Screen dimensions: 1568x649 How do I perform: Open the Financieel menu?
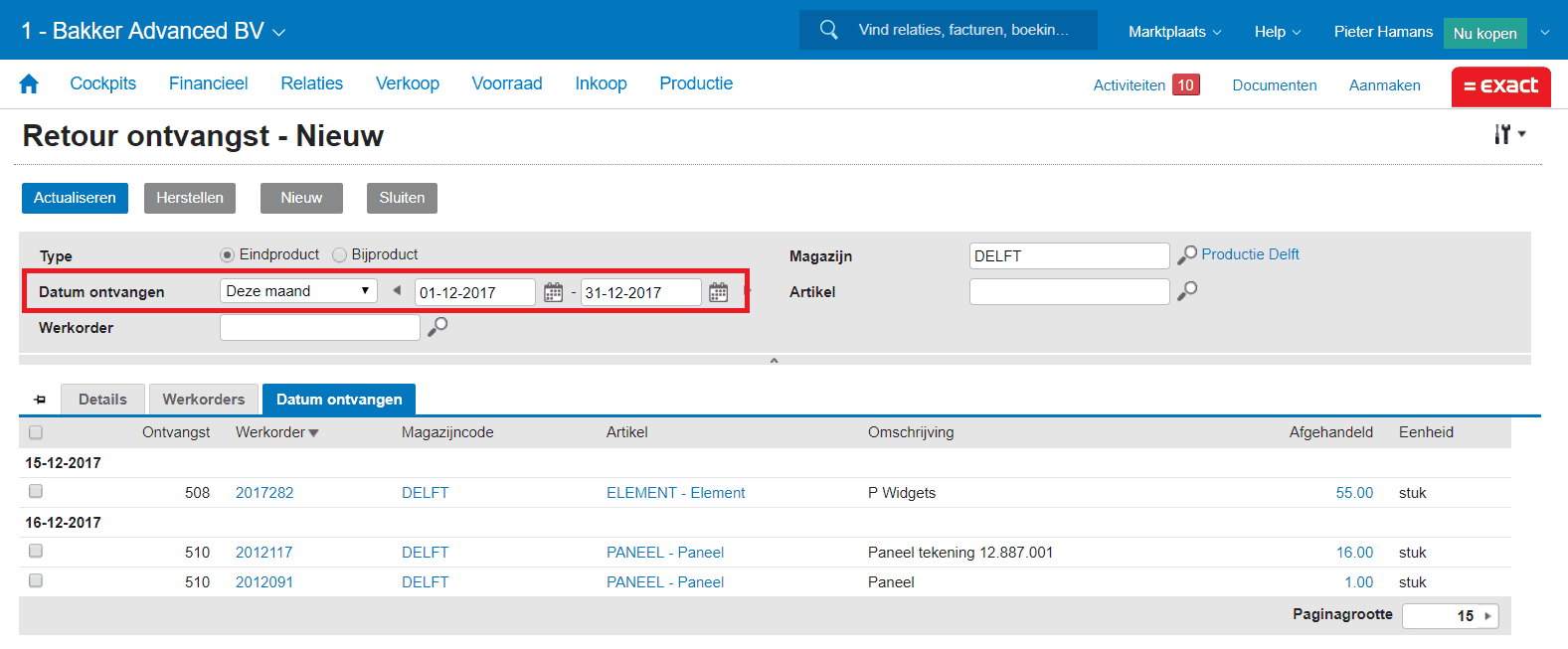coord(208,83)
